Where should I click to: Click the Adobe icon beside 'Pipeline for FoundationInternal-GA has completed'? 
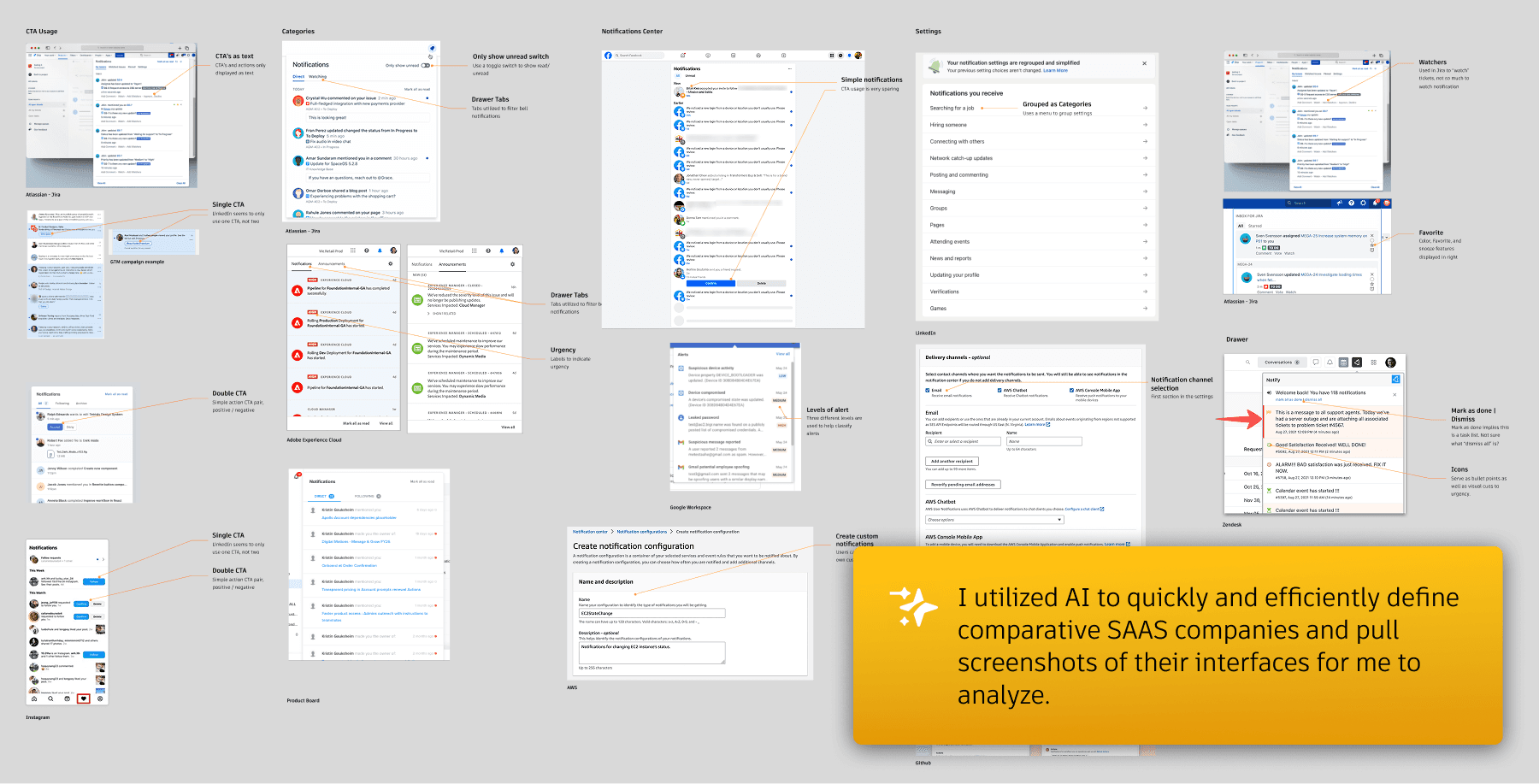click(298, 291)
